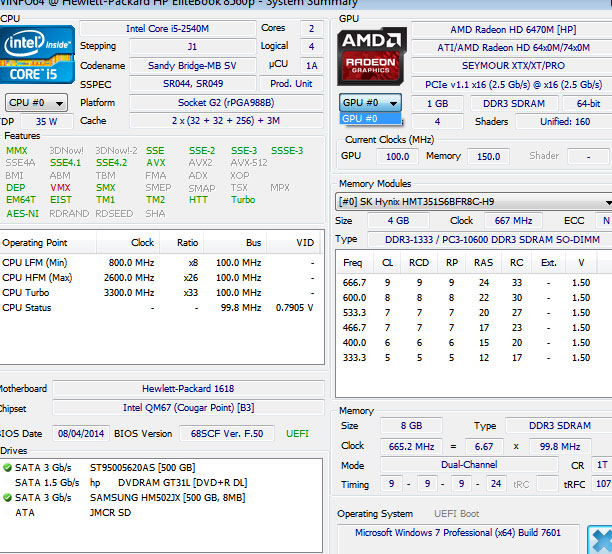Select the CPU Turbo row

coord(161,293)
